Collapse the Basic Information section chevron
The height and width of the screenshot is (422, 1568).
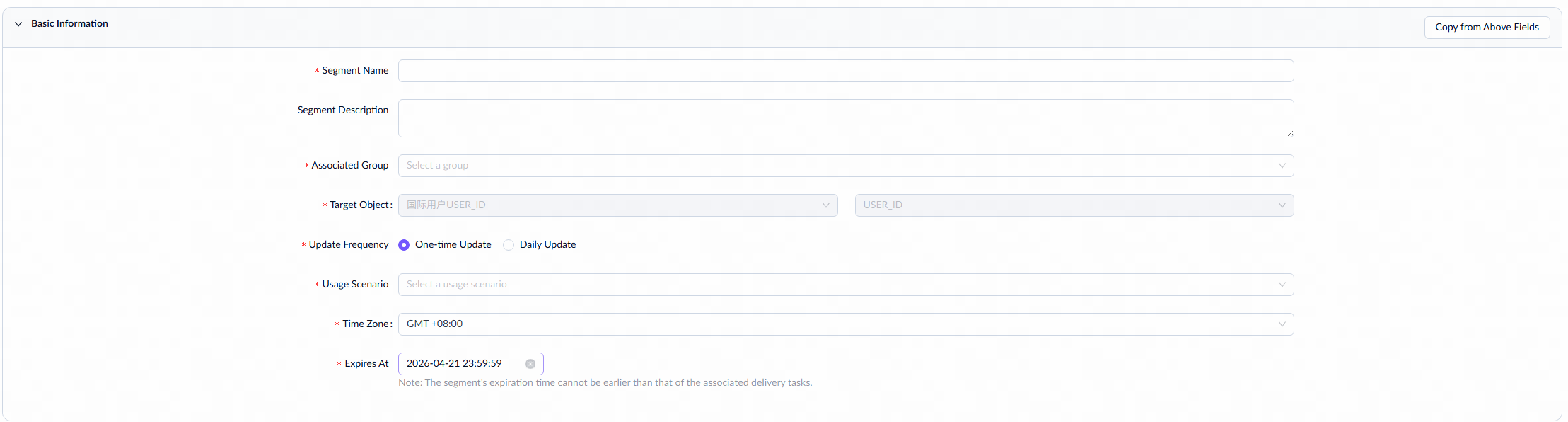(18, 24)
